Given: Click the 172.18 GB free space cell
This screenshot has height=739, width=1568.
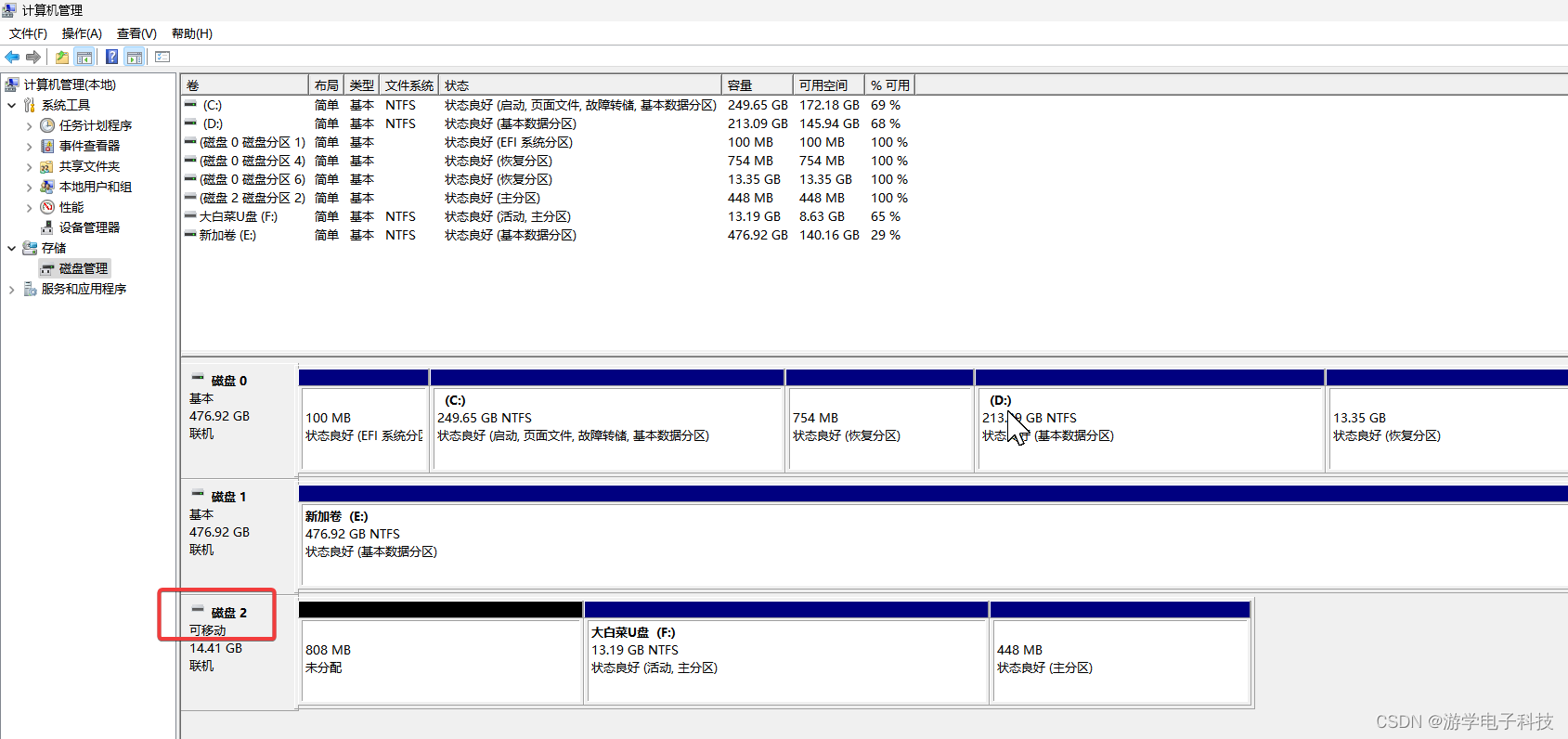Looking at the screenshot, I should tap(829, 105).
